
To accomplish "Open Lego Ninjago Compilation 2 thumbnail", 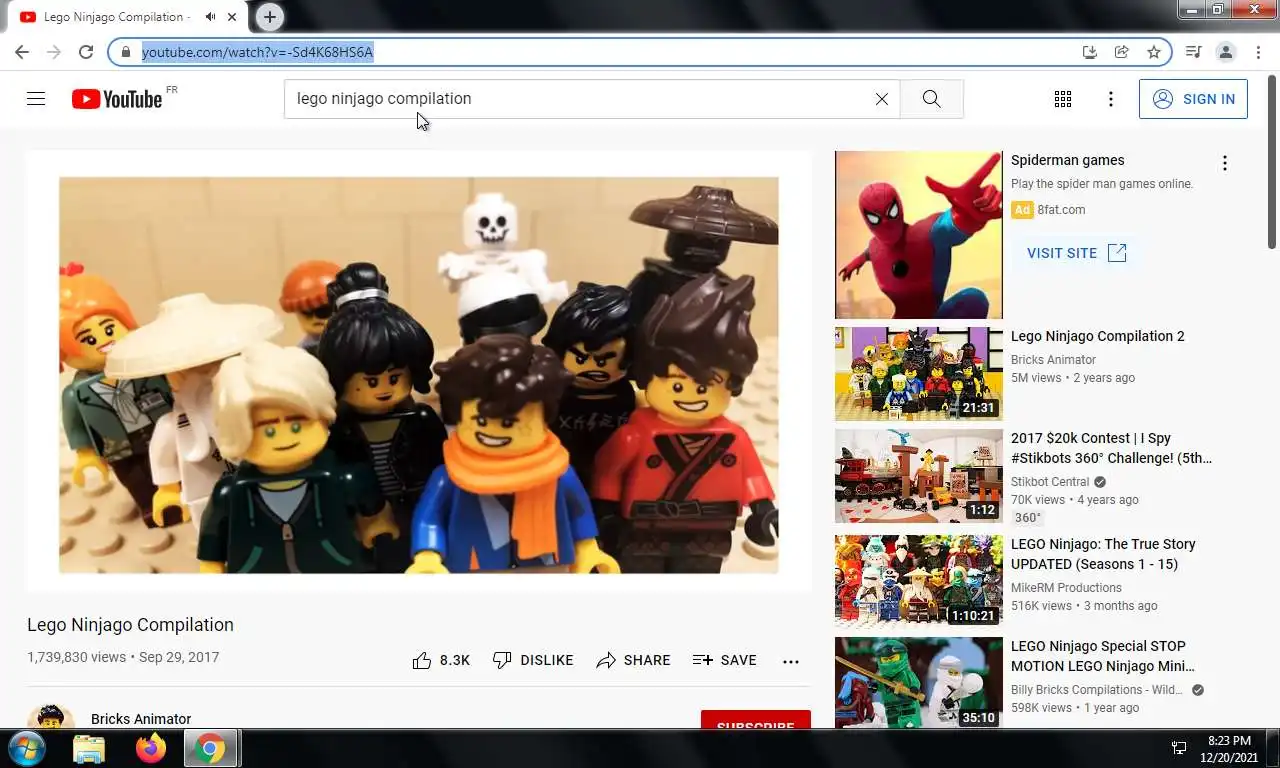I will [918, 374].
